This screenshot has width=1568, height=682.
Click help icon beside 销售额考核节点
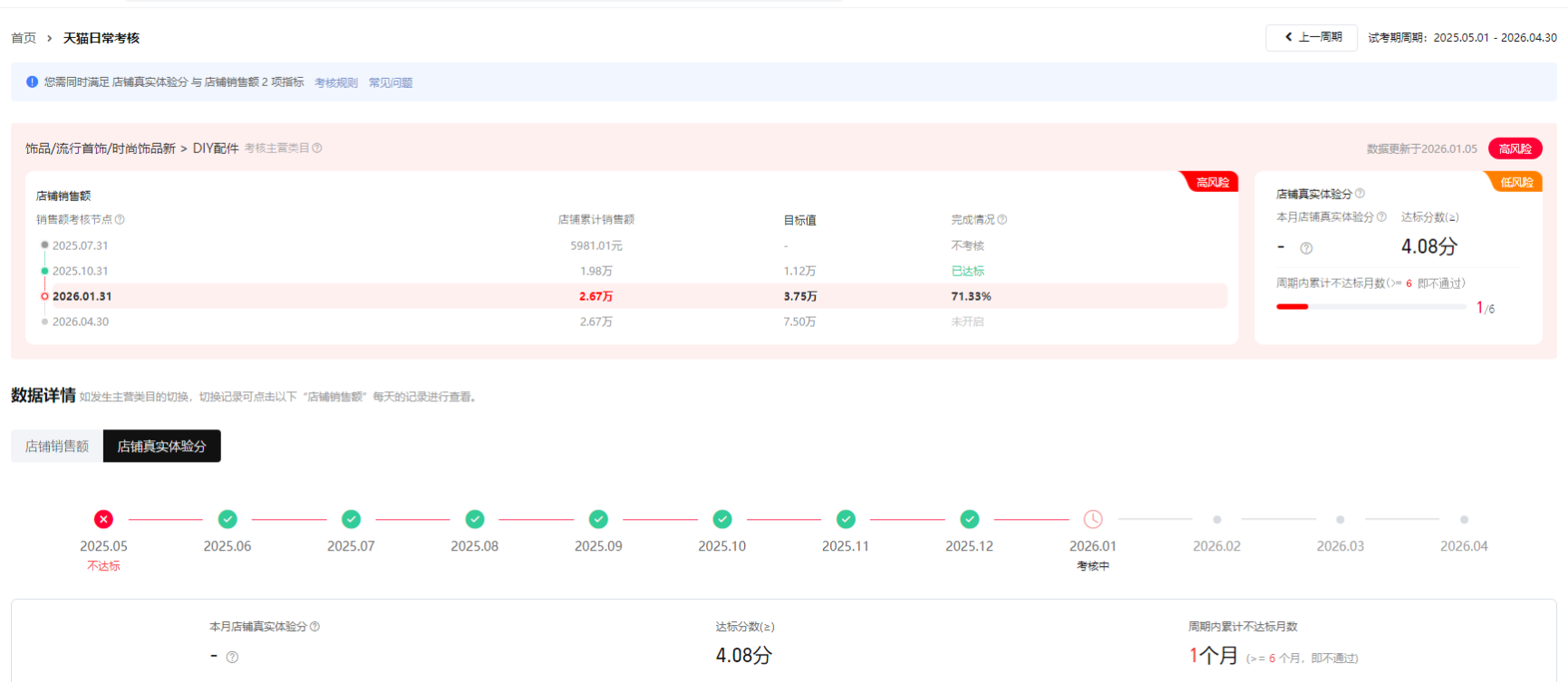click(x=120, y=220)
